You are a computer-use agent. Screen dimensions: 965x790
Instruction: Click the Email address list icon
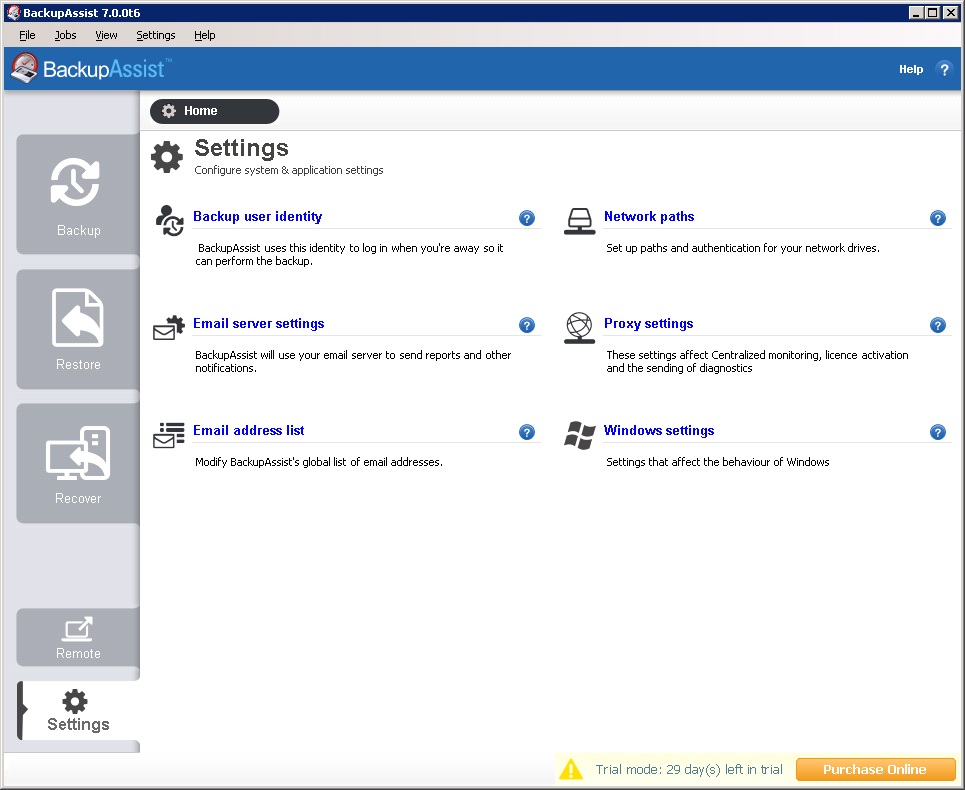[169, 434]
